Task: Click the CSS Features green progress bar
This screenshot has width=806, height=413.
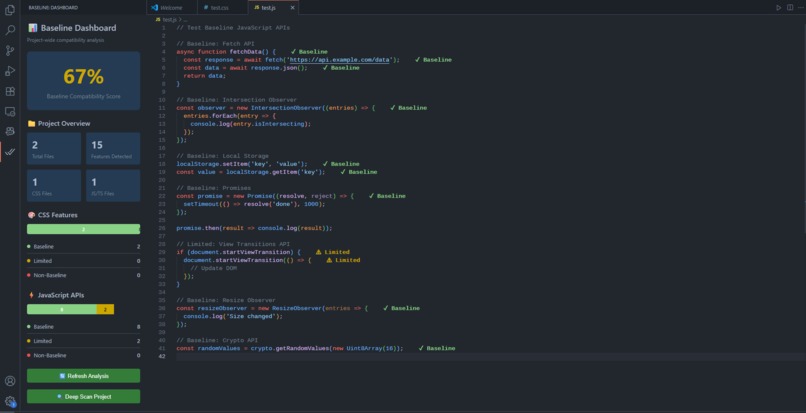Action: 83,229
